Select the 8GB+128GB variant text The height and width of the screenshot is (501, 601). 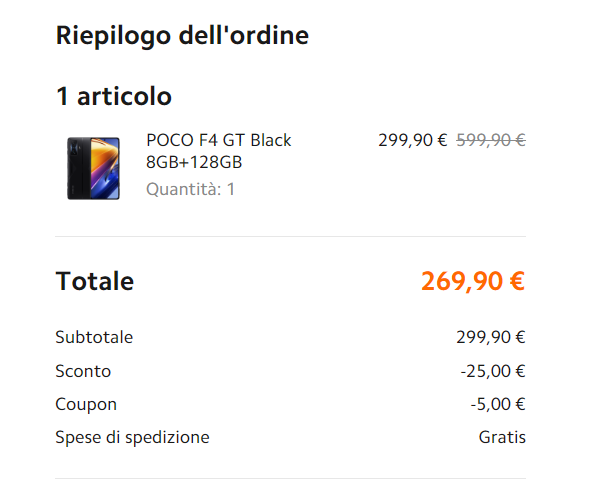194,162
